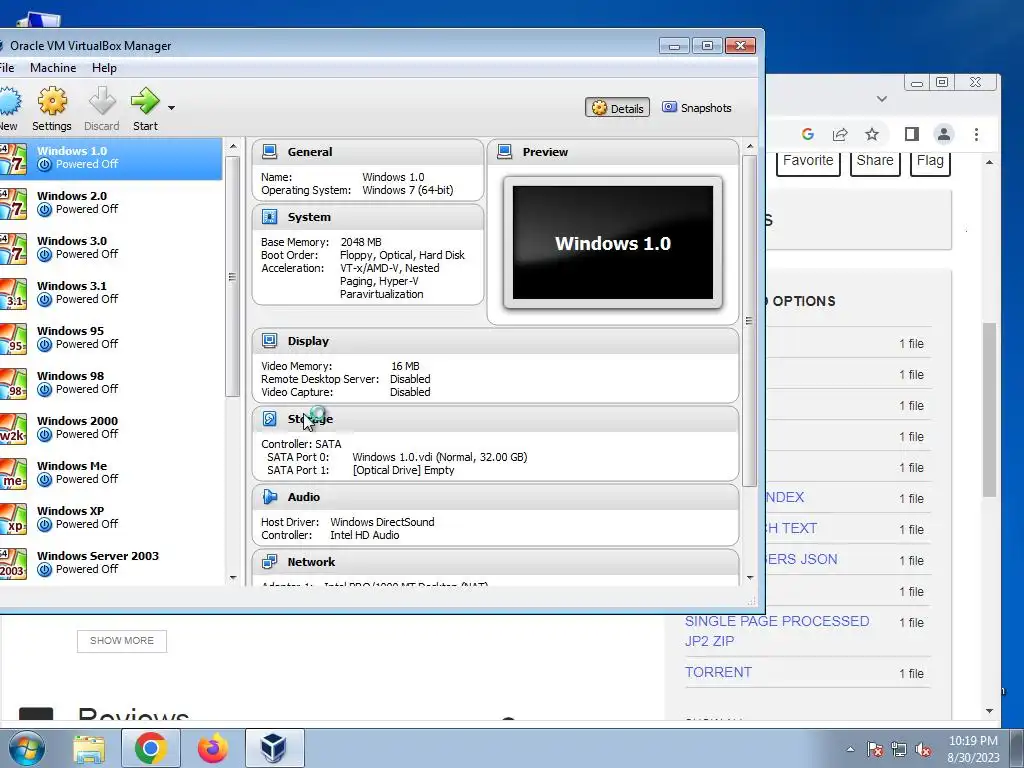1024x768 pixels.
Task: Click the Discard toolbar icon
Action: pos(102,101)
